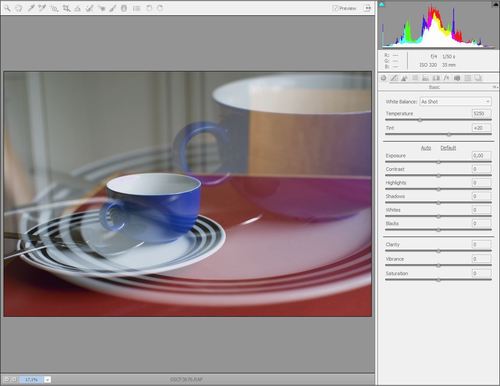Select the Targeted Adjustment tool

click(54, 8)
